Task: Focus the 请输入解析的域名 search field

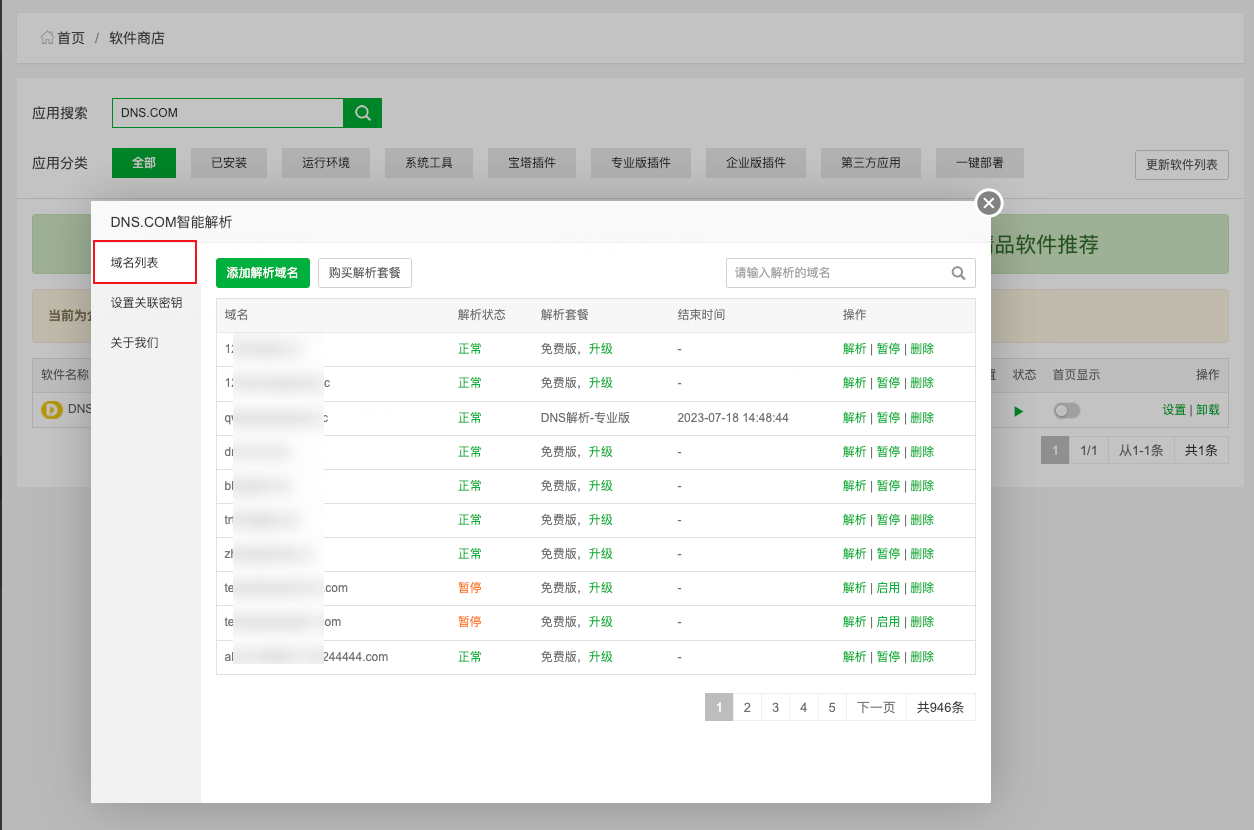Action: (x=850, y=273)
